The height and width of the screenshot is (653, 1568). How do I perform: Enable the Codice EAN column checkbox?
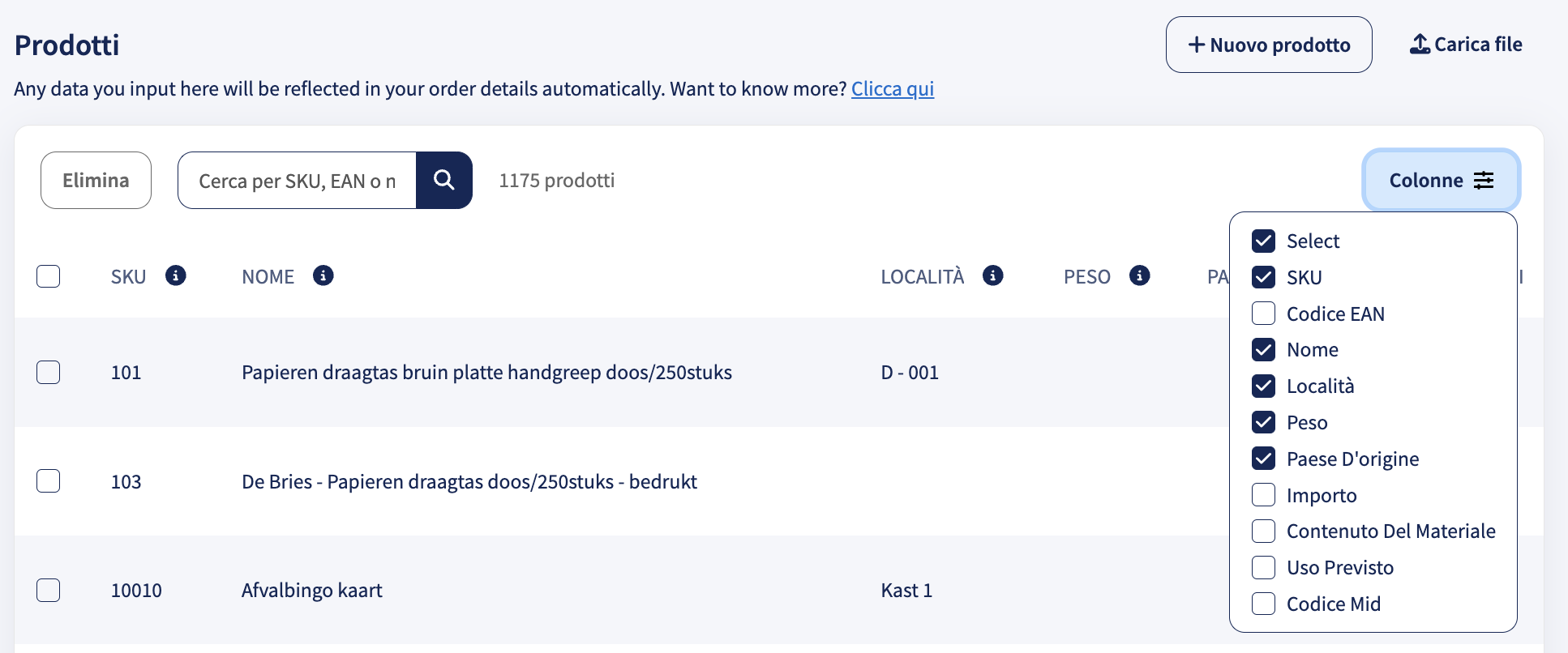click(1263, 314)
